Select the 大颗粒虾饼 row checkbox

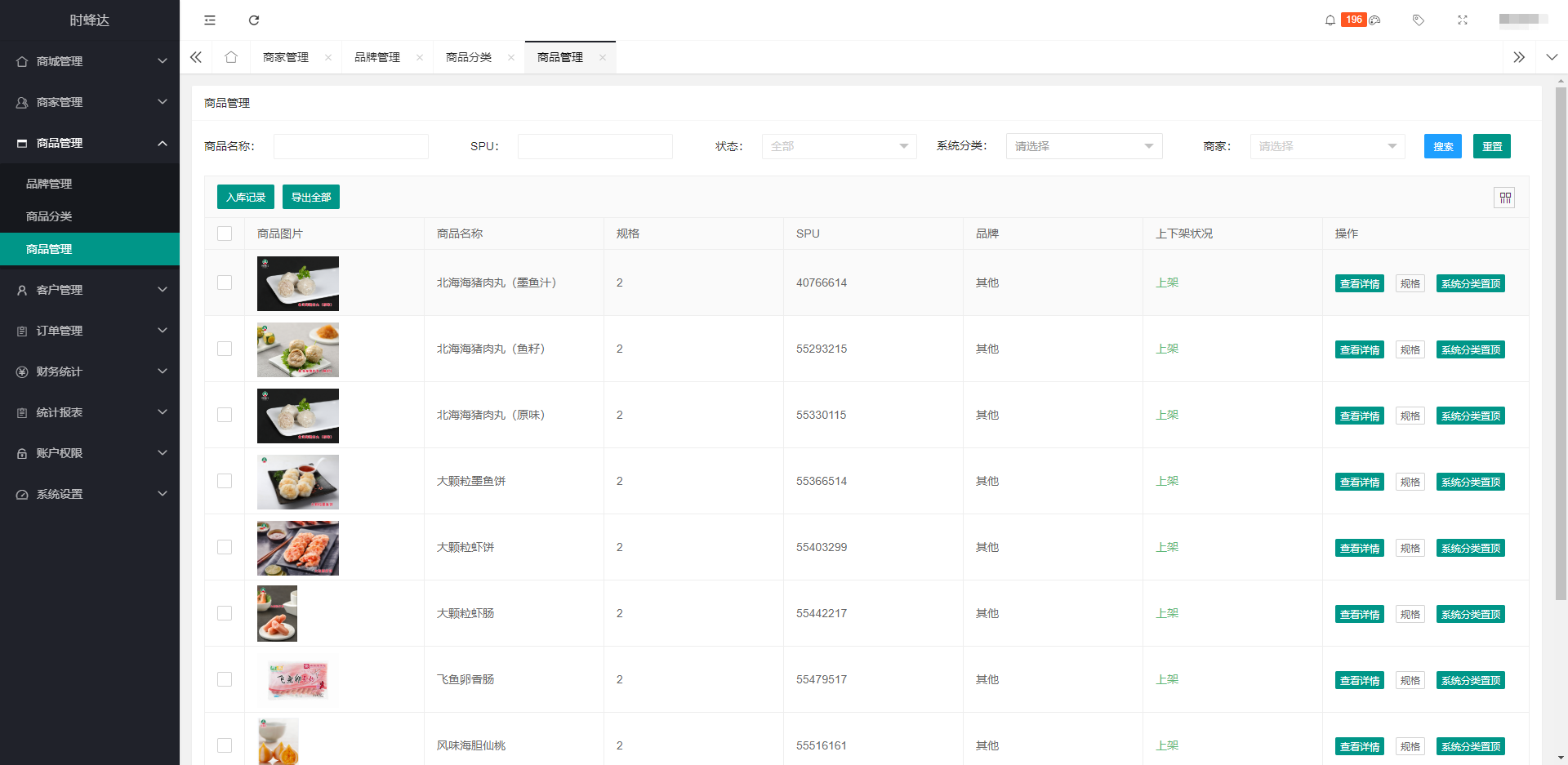pyautogui.click(x=225, y=547)
